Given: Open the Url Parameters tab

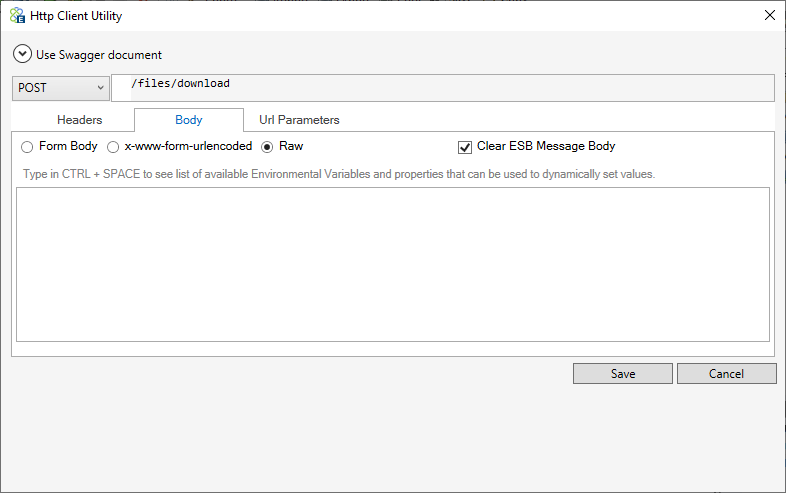Looking at the screenshot, I should tap(299, 120).
